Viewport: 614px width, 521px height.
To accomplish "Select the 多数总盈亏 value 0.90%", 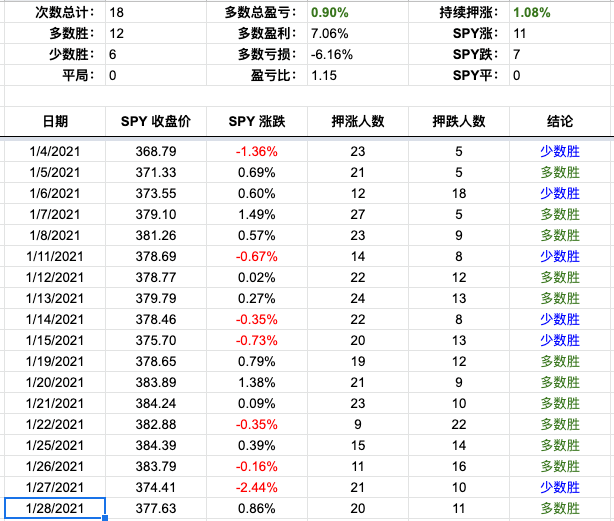I will (x=358, y=12).
